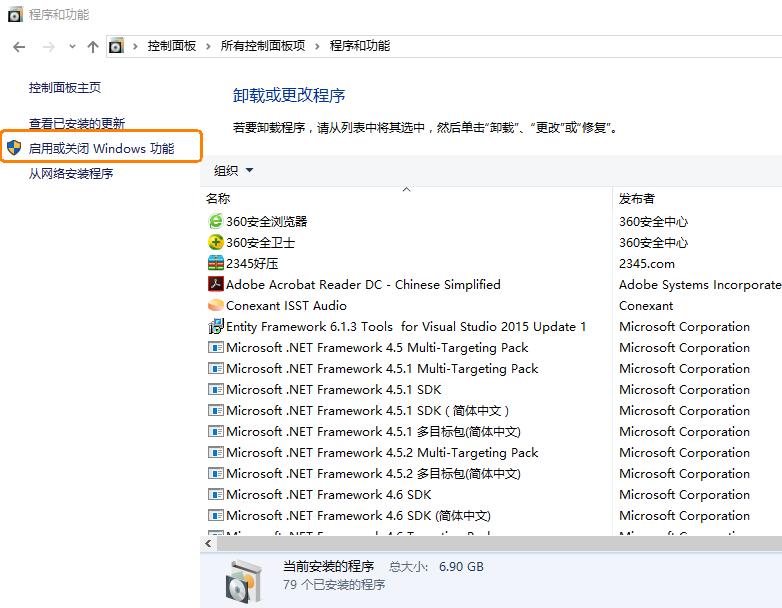Image resolution: width=782 pixels, height=608 pixels.
Task: Click the installed programs disc icon in details pane
Action: [243, 580]
